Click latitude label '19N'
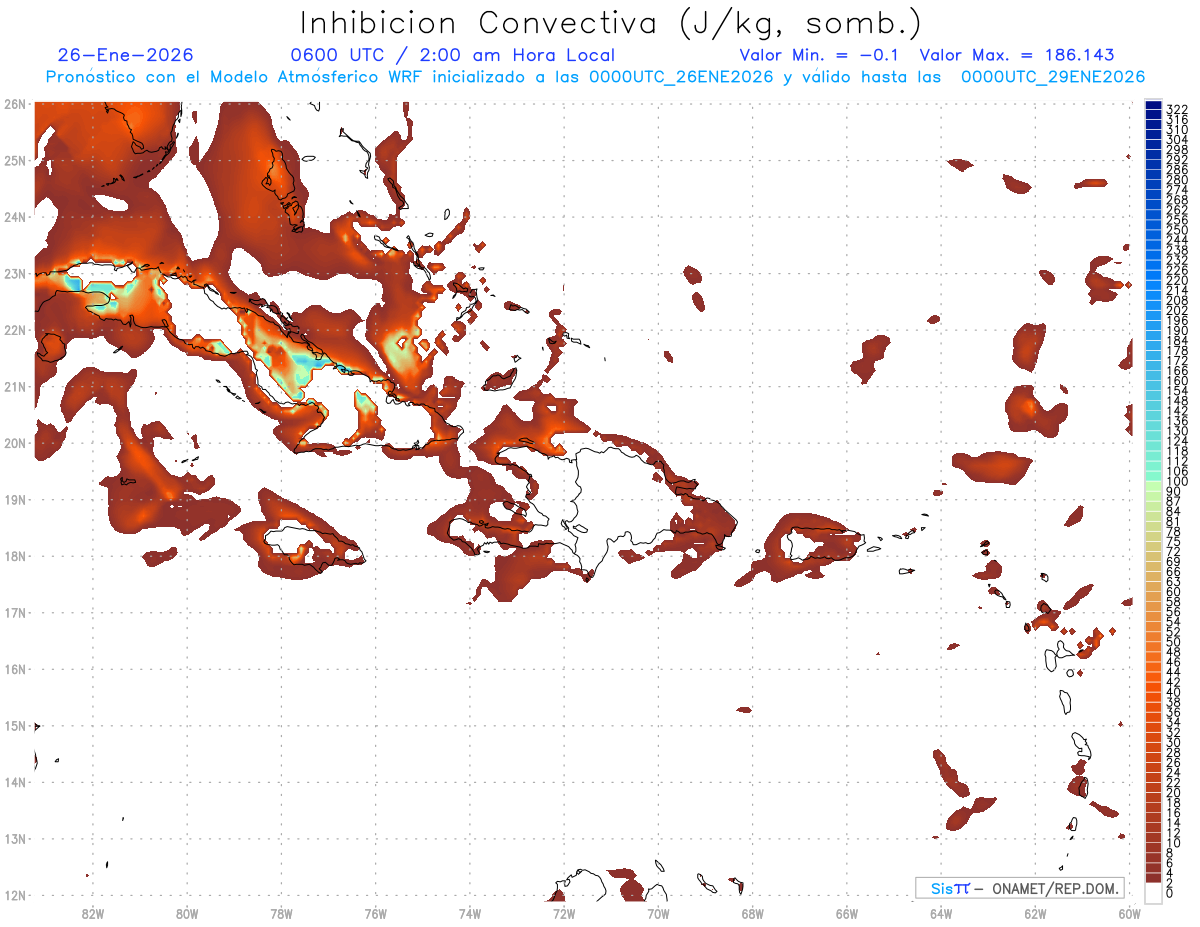 [15, 499]
